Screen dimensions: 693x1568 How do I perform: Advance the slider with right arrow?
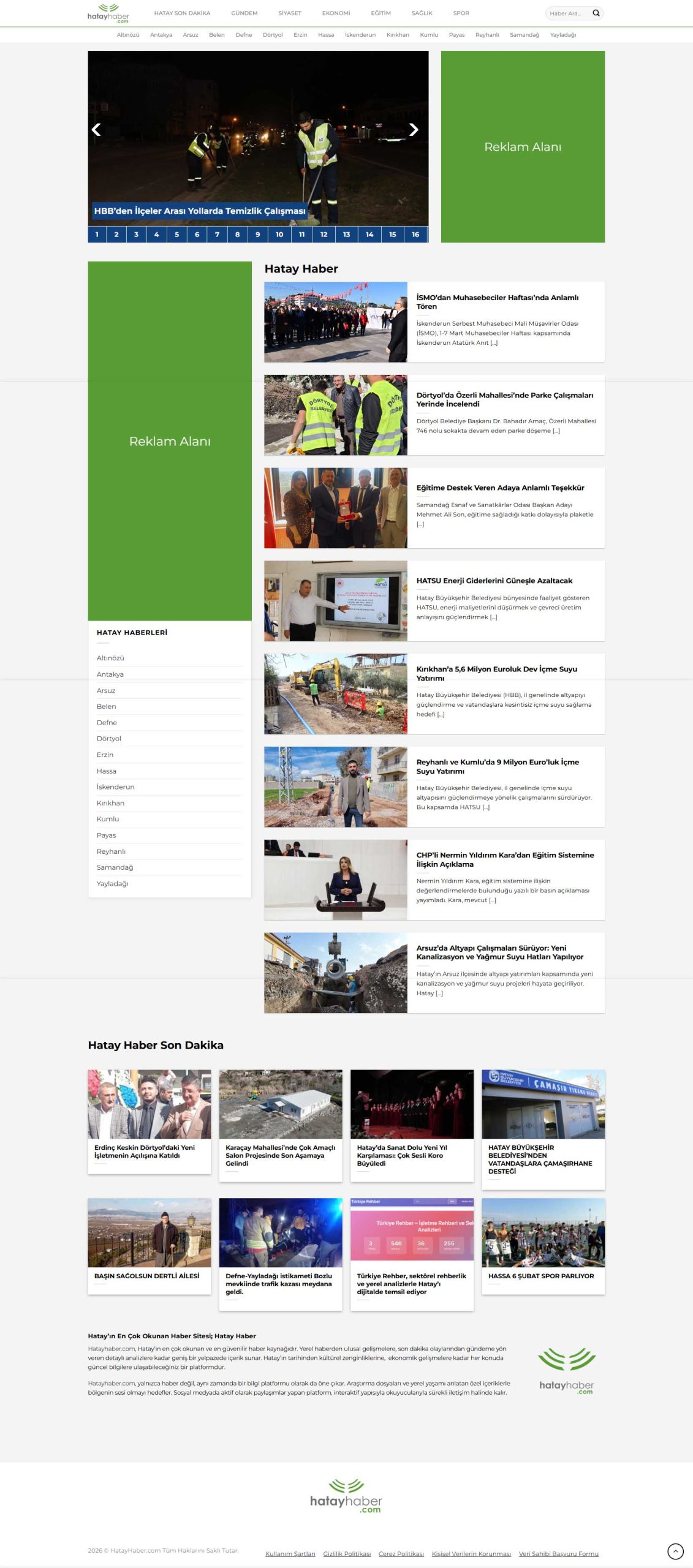pyautogui.click(x=414, y=129)
